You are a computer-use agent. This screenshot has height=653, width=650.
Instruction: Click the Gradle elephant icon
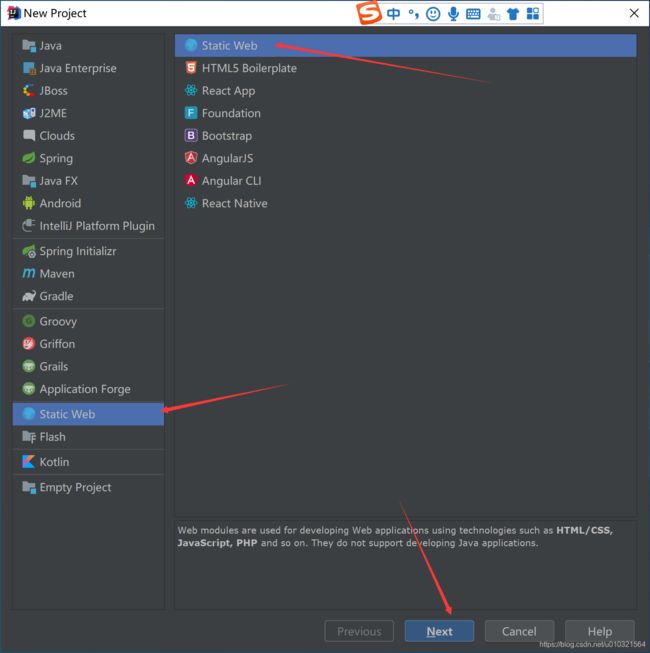tap(29, 296)
